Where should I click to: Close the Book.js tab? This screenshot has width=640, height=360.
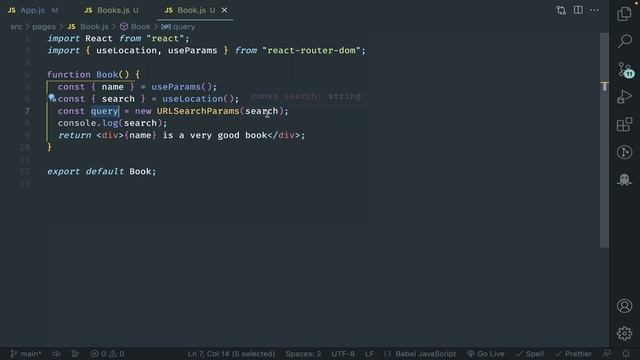coord(224,10)
